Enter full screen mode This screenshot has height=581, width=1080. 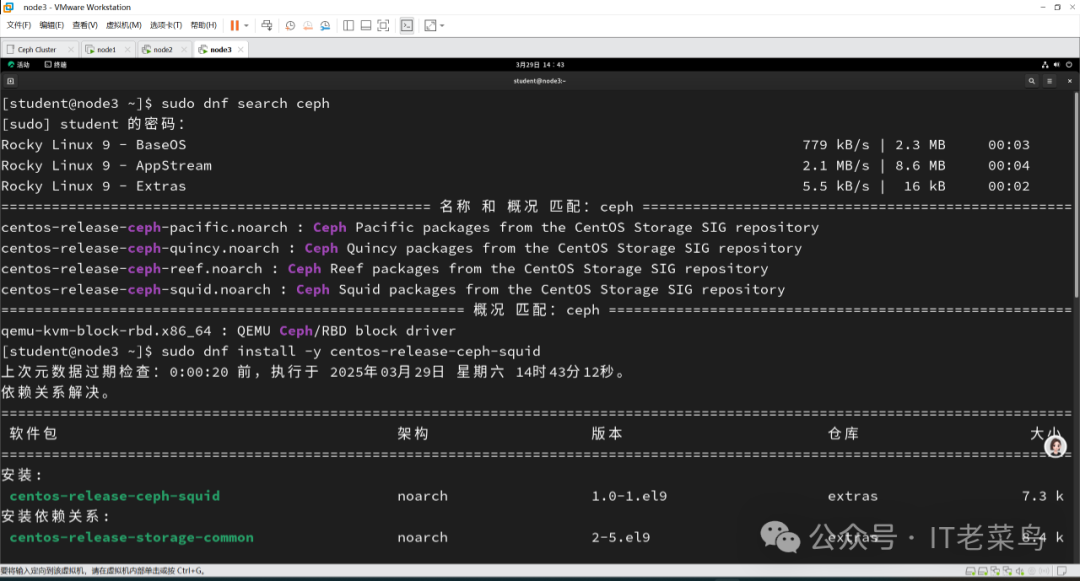coord(384,25)
